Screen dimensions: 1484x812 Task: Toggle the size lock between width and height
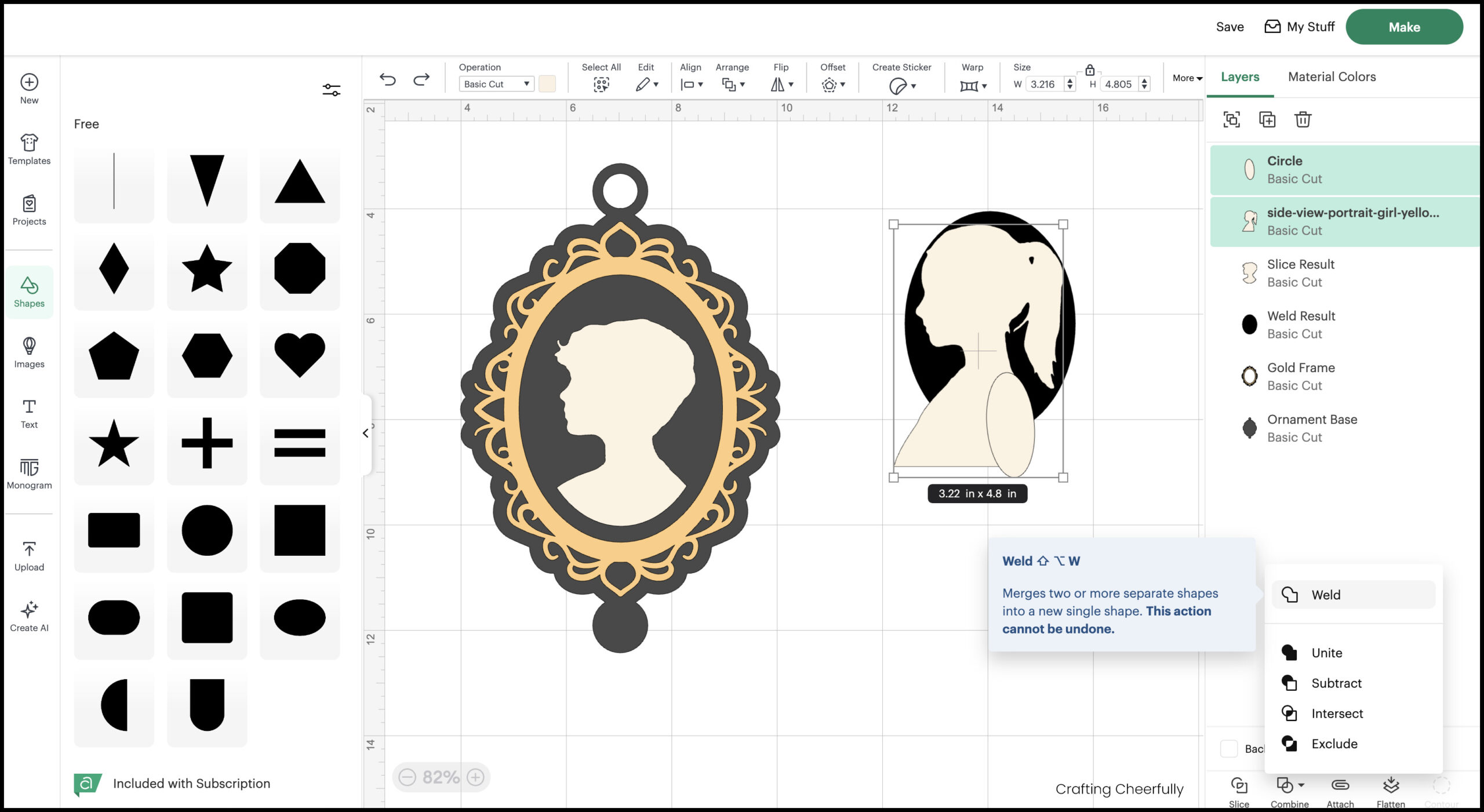tap(1090, 70)
